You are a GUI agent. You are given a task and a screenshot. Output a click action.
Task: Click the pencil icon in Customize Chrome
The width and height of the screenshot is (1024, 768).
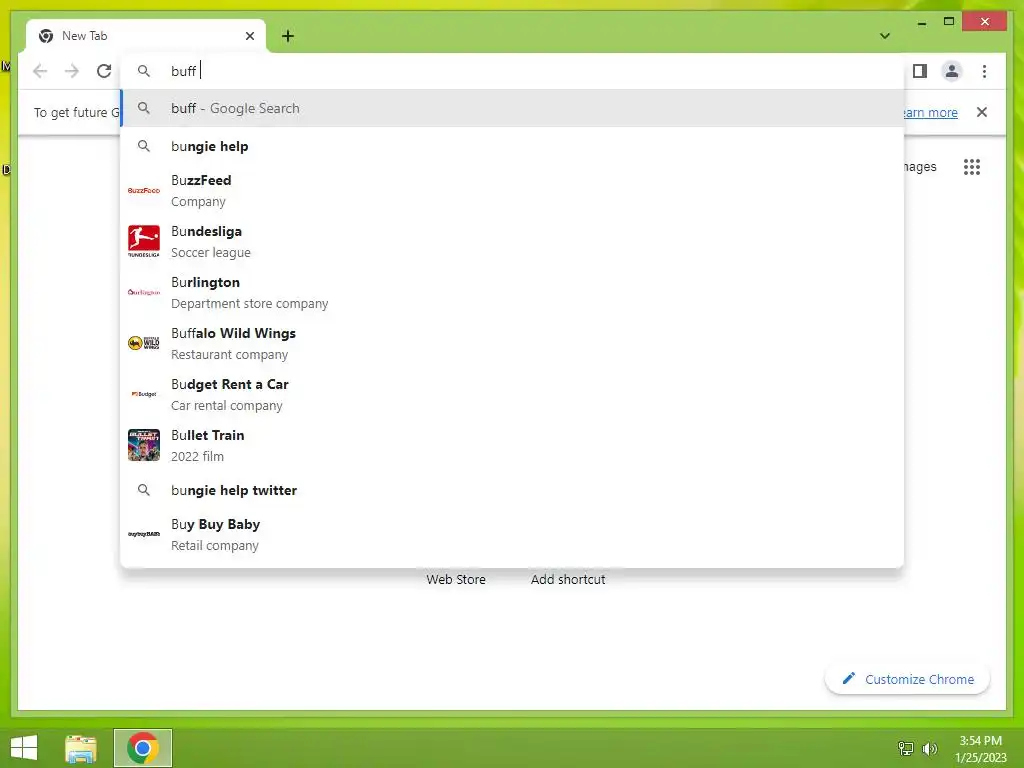(848, 679)
